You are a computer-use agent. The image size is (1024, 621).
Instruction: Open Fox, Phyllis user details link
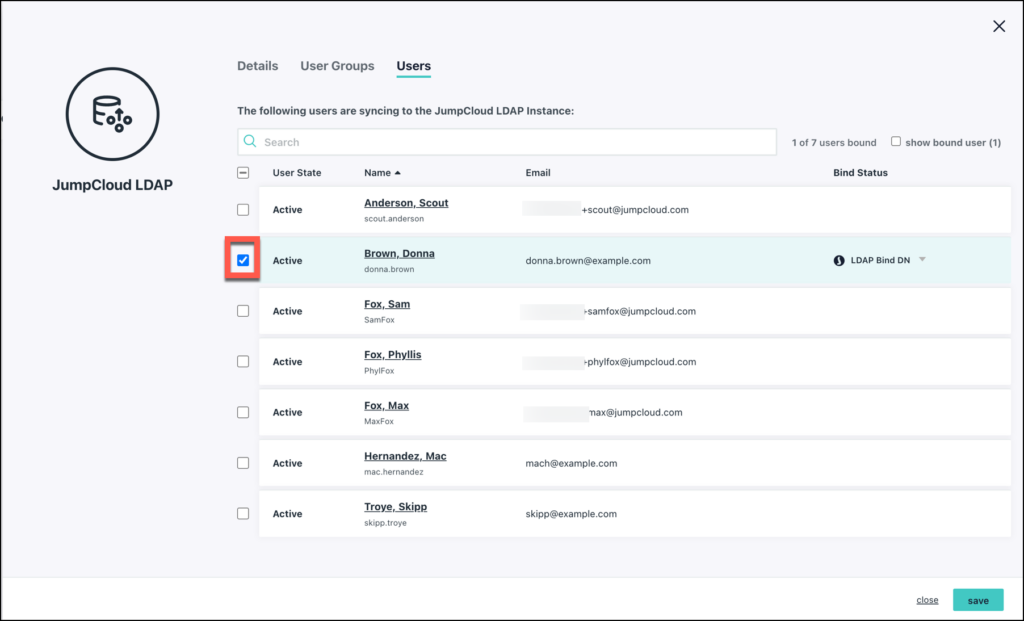[x=394, y=354]
